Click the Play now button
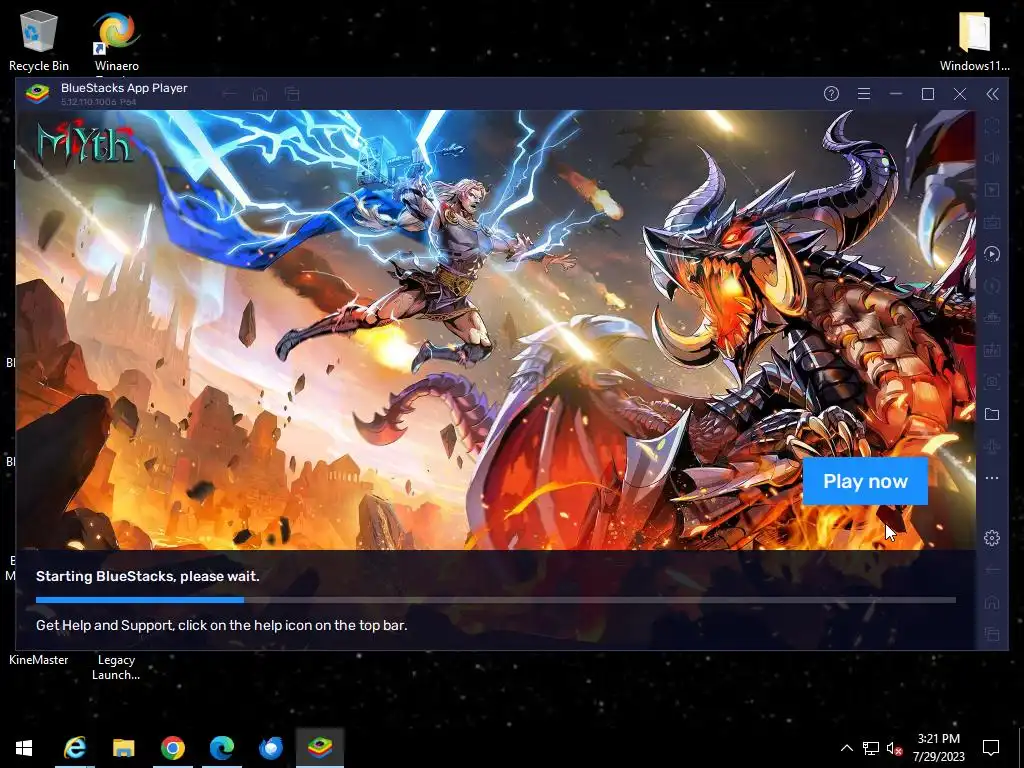Image resolution: width=1024 pixels, height=768 pixels. (x=865, y=481)
